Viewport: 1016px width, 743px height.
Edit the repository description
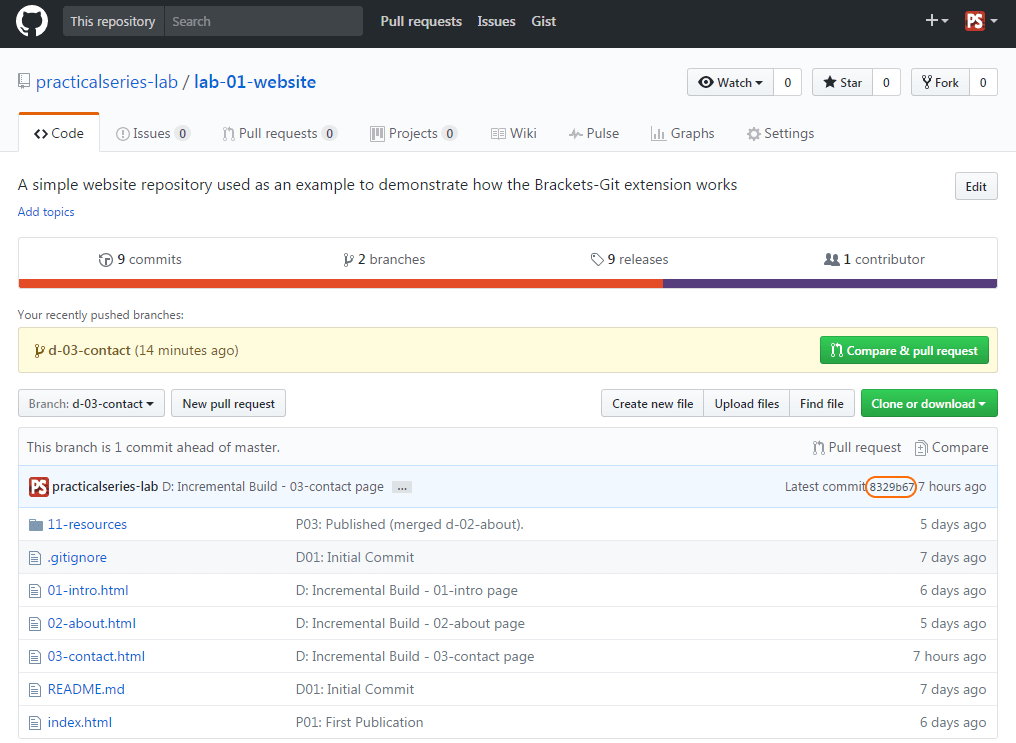(976, 187)
